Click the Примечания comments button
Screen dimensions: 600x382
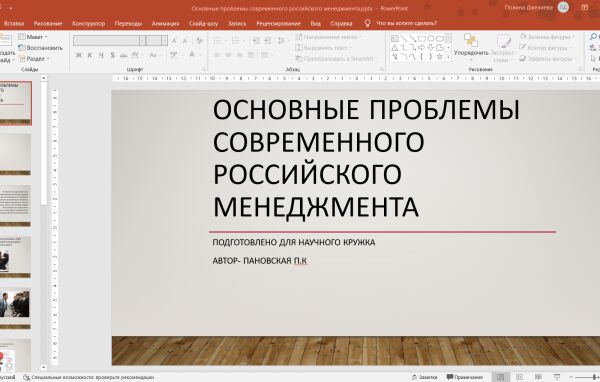click(465, 377)
